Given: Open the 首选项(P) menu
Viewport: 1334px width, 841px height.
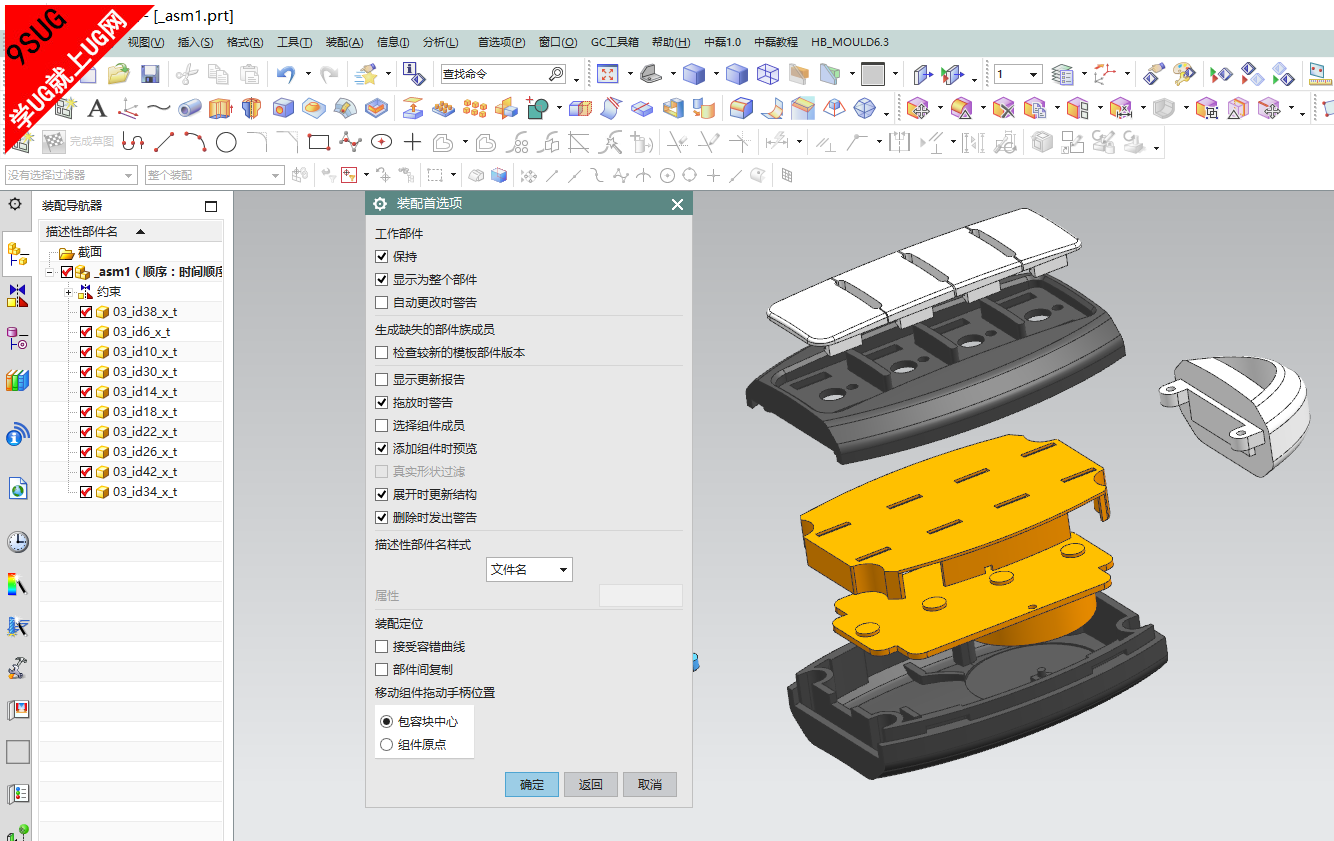Looking at the screenshot, I should 501,42.
